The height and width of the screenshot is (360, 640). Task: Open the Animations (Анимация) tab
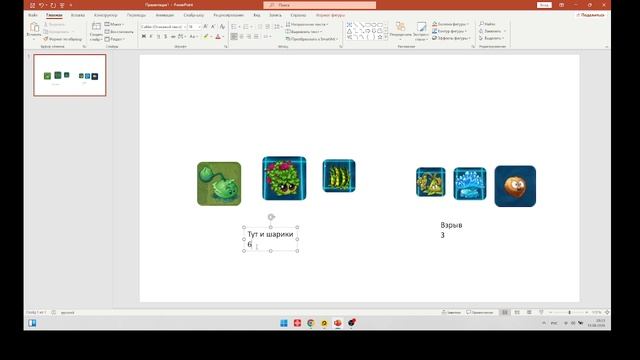[x=164, y=15]
